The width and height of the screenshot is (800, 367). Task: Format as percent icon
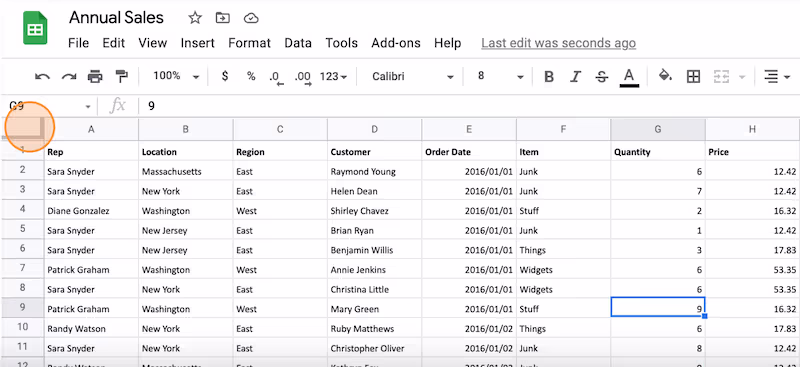[251, 76]
